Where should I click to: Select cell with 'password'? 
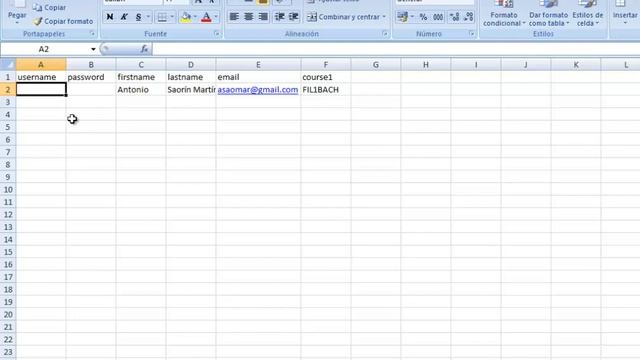91,77
